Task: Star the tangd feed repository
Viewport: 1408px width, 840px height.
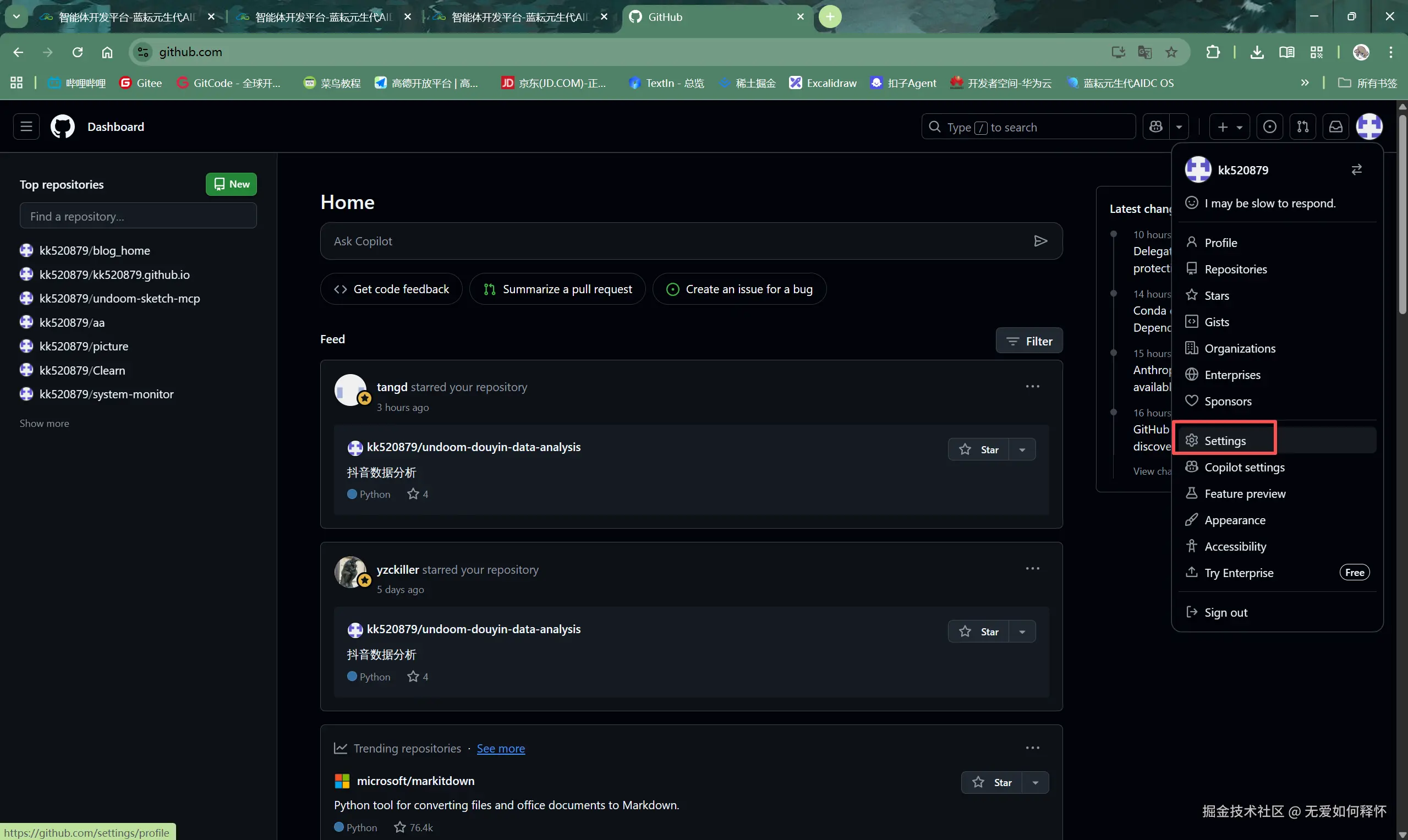Action: coord(978,449)
